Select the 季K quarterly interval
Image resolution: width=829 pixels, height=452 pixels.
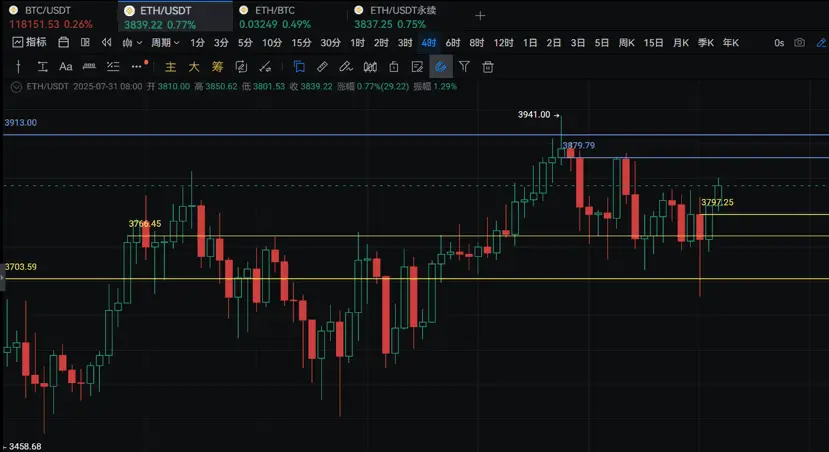tap(706, 43)
